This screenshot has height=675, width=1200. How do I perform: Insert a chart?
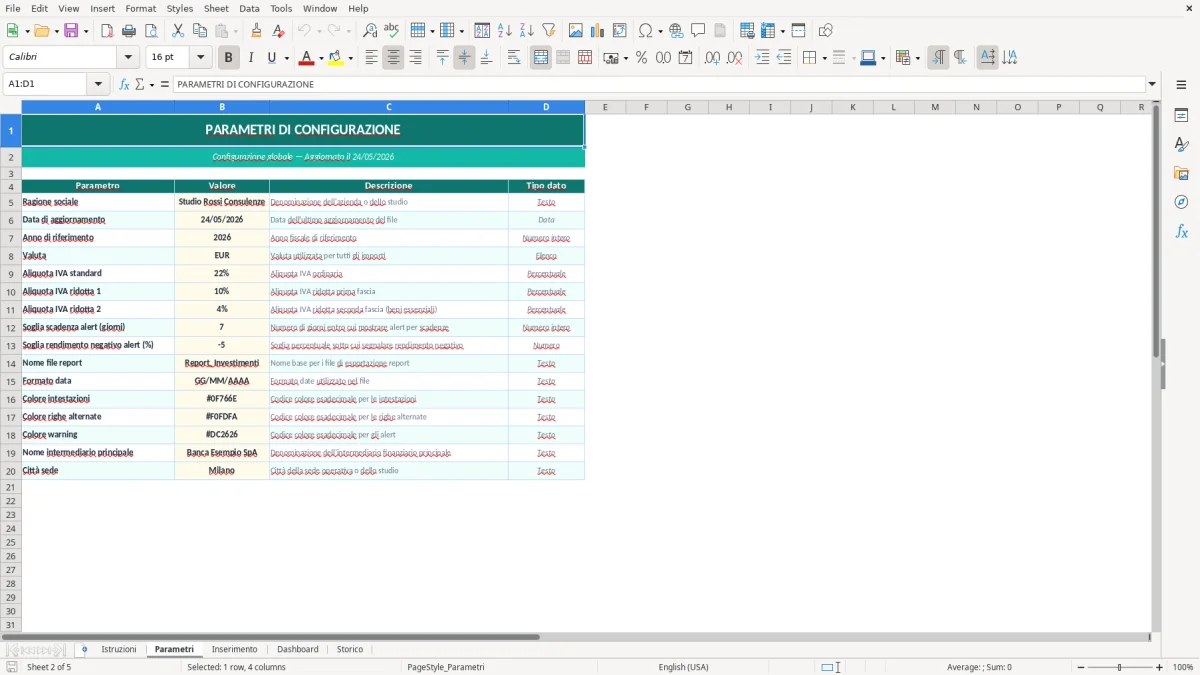tap(598, 31)
